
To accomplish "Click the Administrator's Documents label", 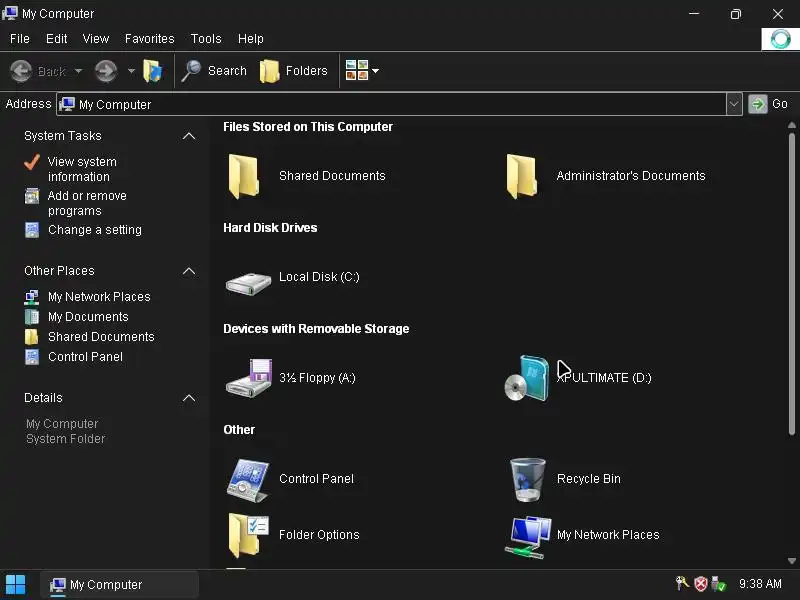I will pyautogui.click(x=631, y=176).
